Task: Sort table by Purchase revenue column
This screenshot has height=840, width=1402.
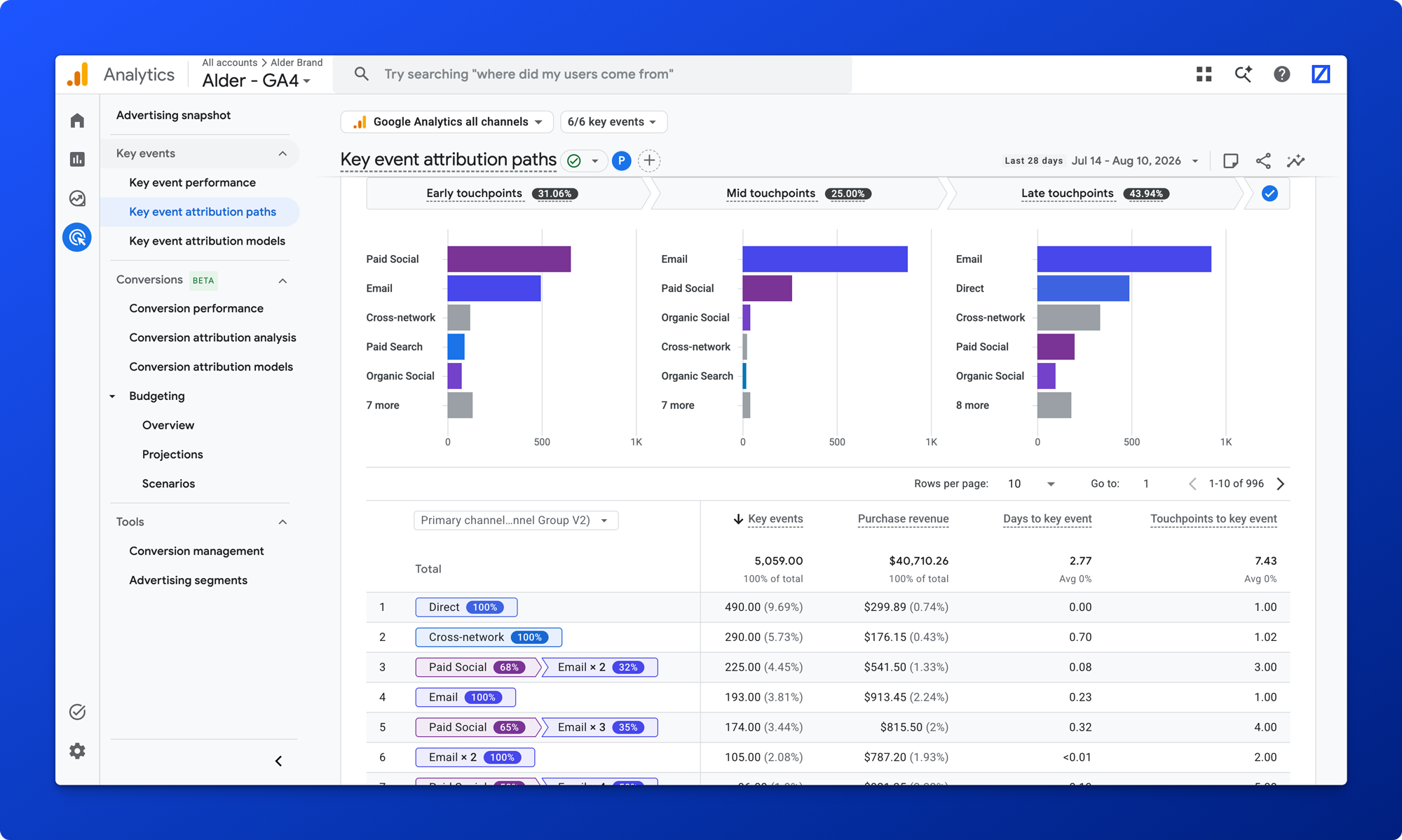Action: 903,519
